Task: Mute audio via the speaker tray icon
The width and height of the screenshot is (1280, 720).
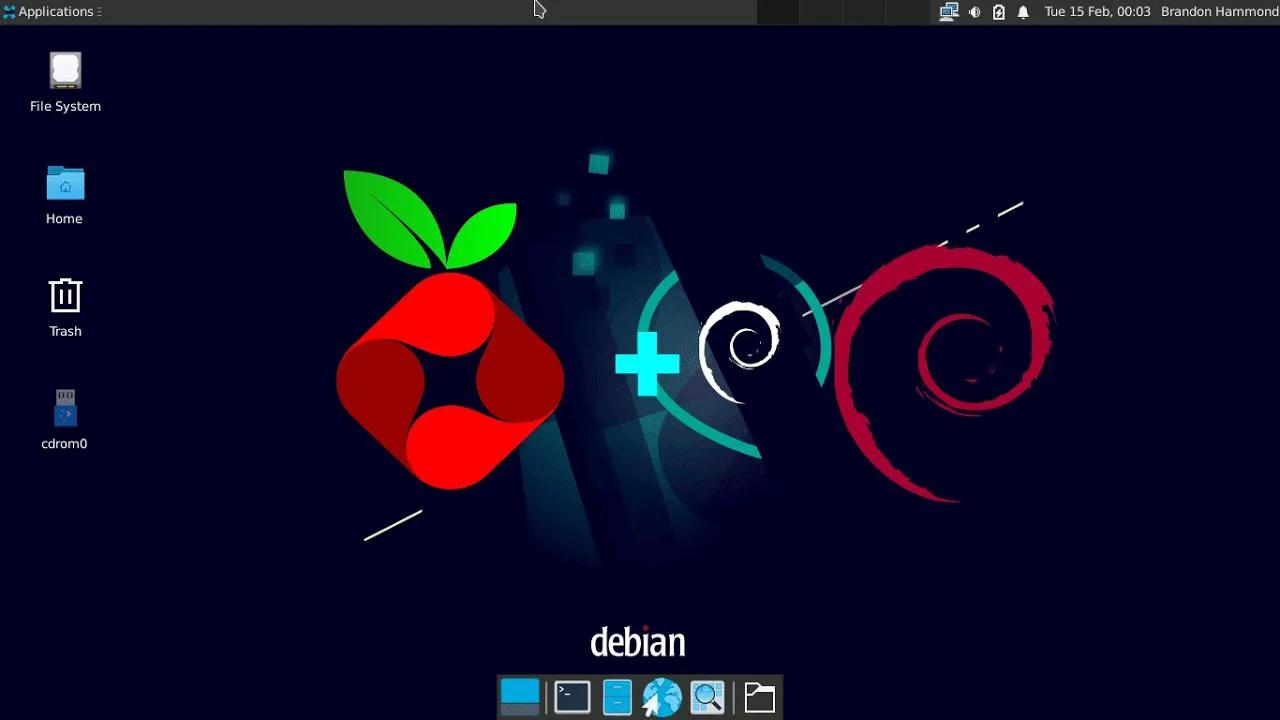Action: click(973, 11)
